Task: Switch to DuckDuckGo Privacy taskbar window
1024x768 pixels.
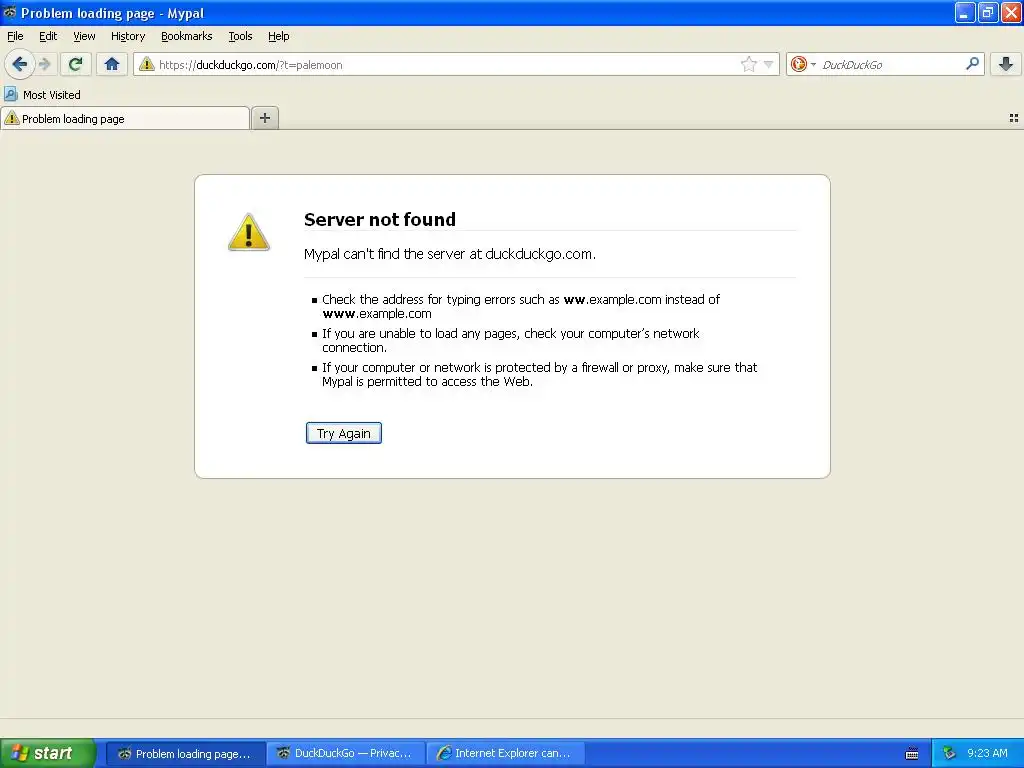Action: pyautogui.click(x=346, y=754)
